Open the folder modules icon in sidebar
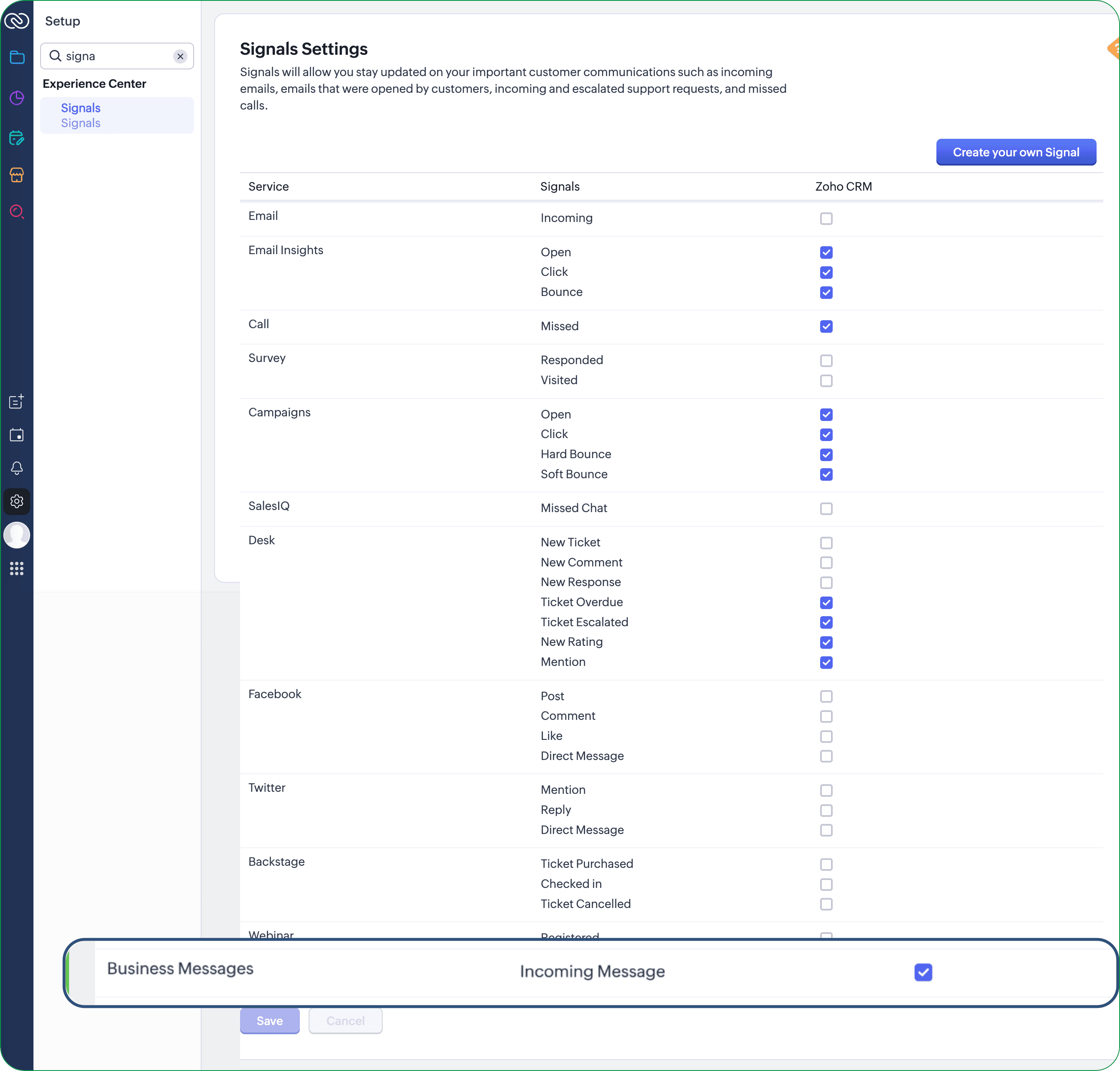 tap(17, 57)
